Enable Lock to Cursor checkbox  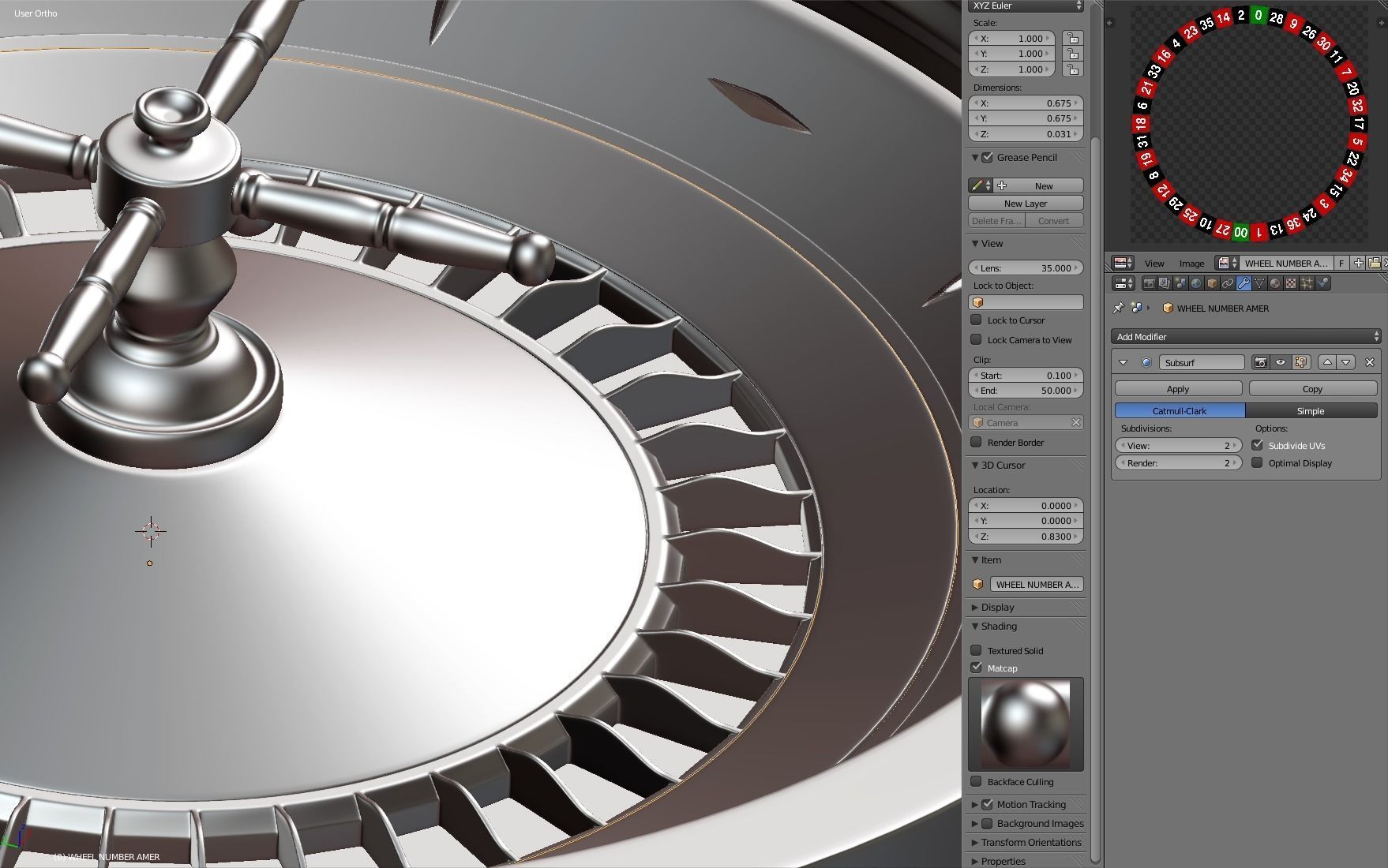(976, 320)
